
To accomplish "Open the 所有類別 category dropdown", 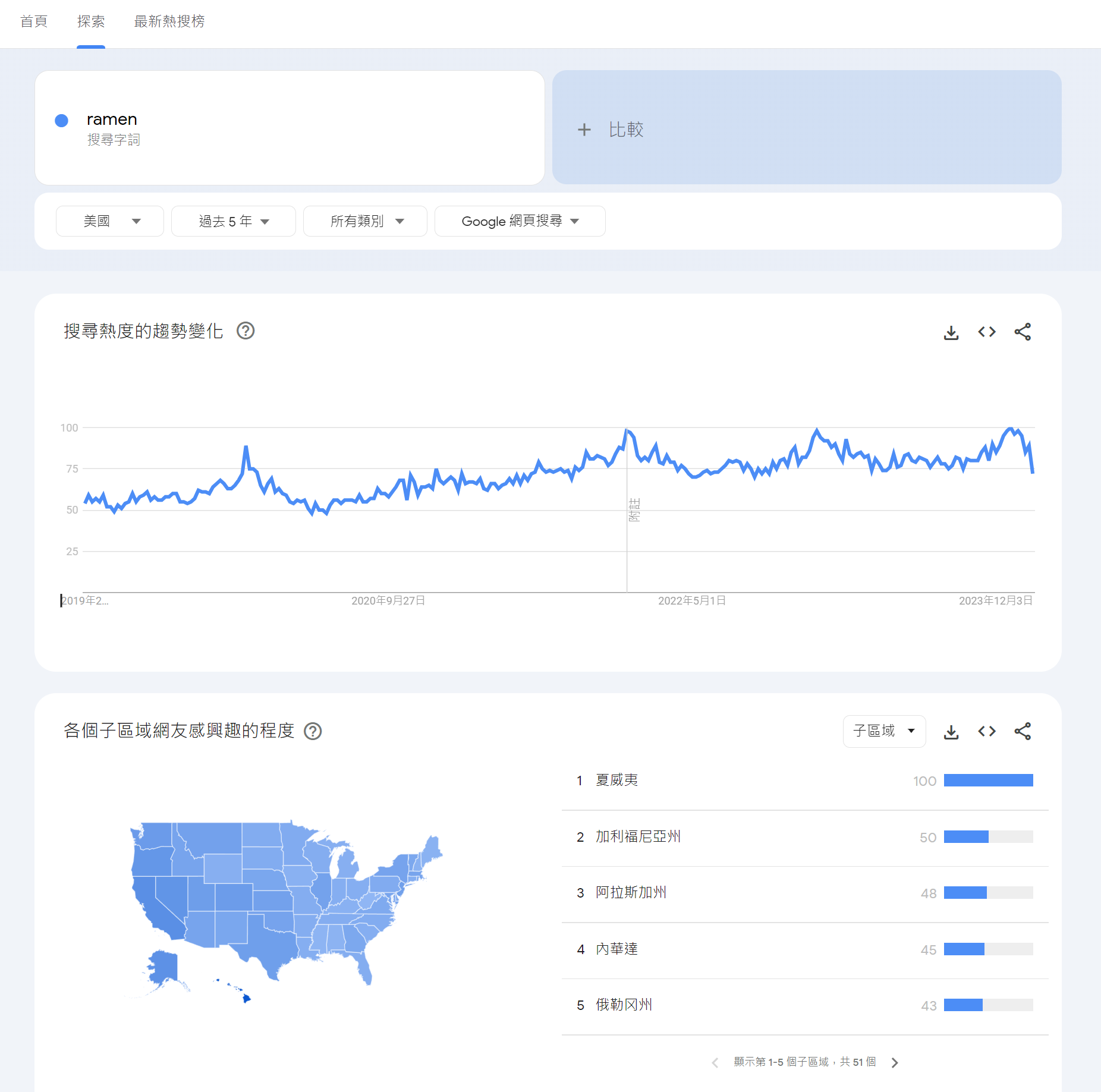I will click(x=365, y=221).
